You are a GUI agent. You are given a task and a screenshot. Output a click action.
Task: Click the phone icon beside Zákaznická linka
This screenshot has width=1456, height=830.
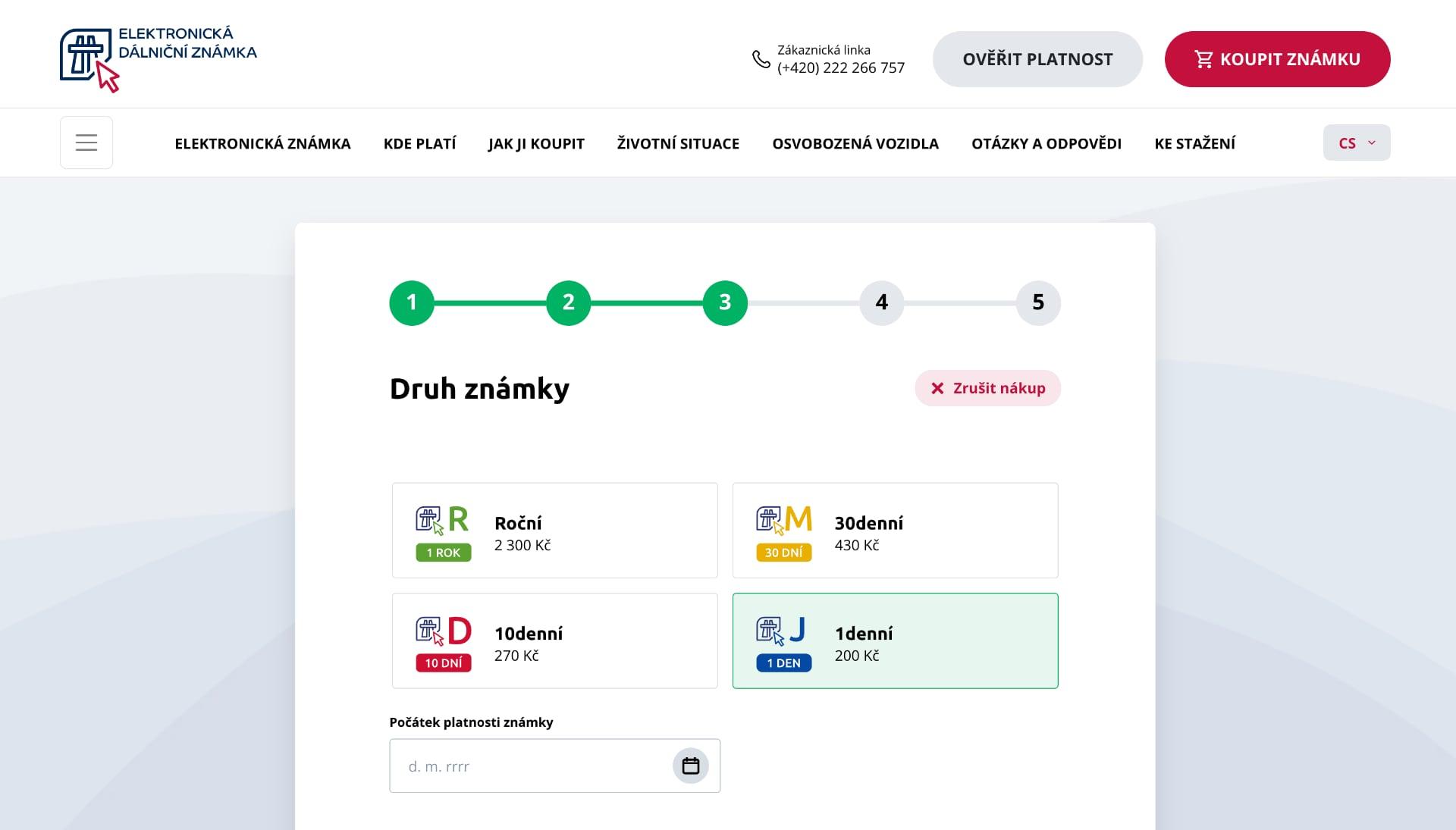click(761, 59)
